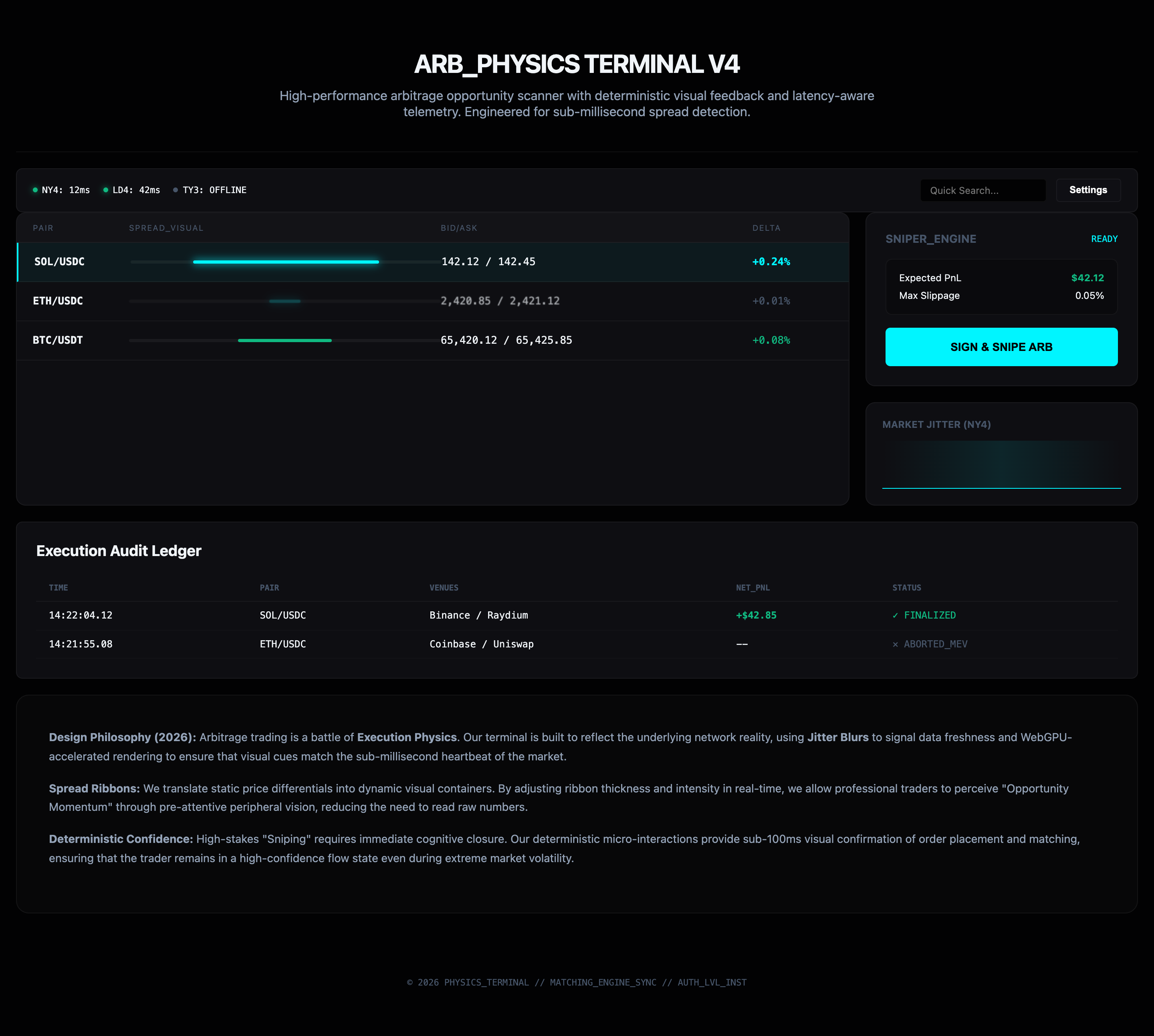This screenshot has height=1036, width=1154.
Task: Click the BTC/USDT green spread ribbon
Action: (x=284, y=341)
